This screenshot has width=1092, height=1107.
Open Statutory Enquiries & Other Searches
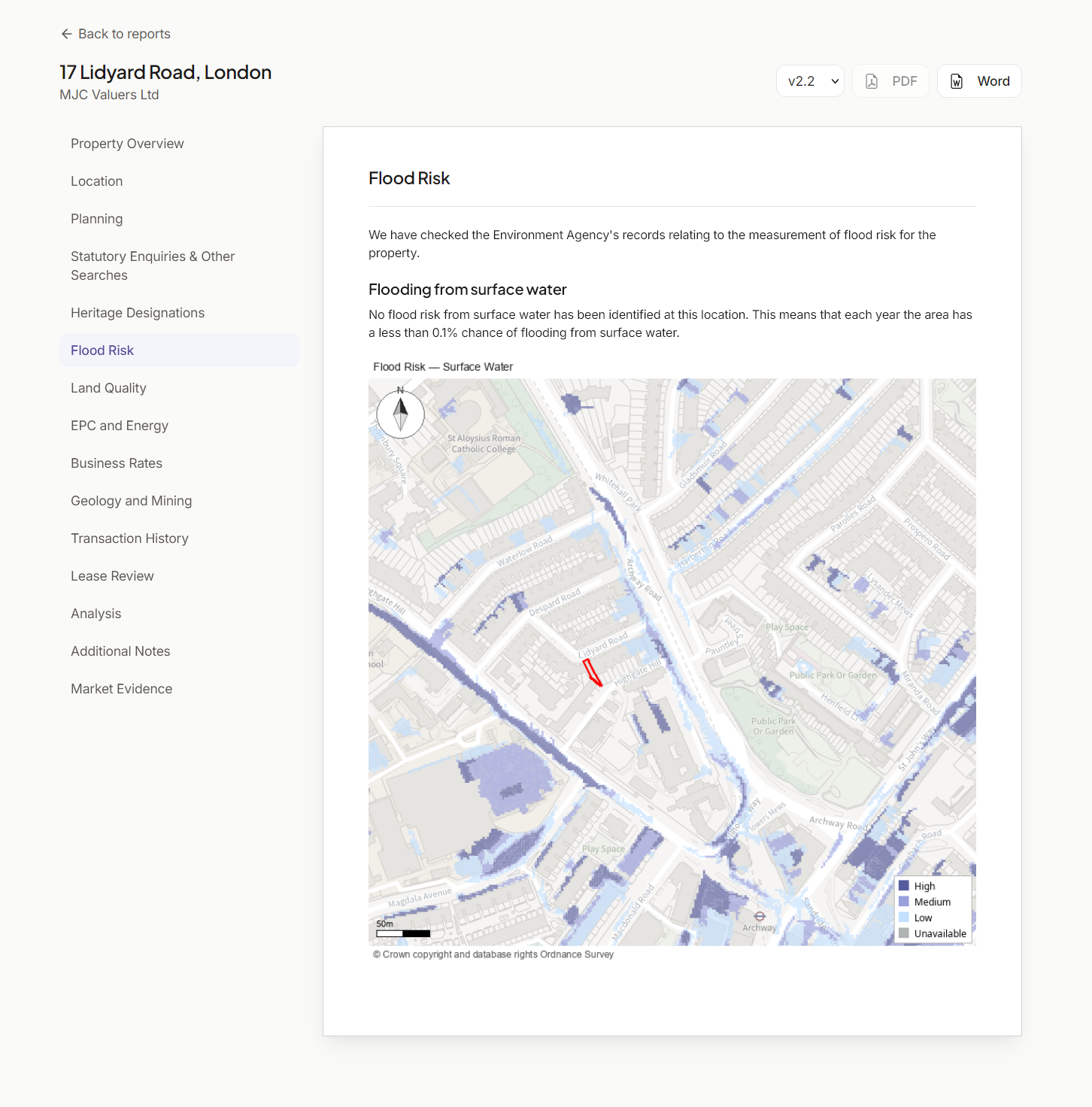point(180,265)
